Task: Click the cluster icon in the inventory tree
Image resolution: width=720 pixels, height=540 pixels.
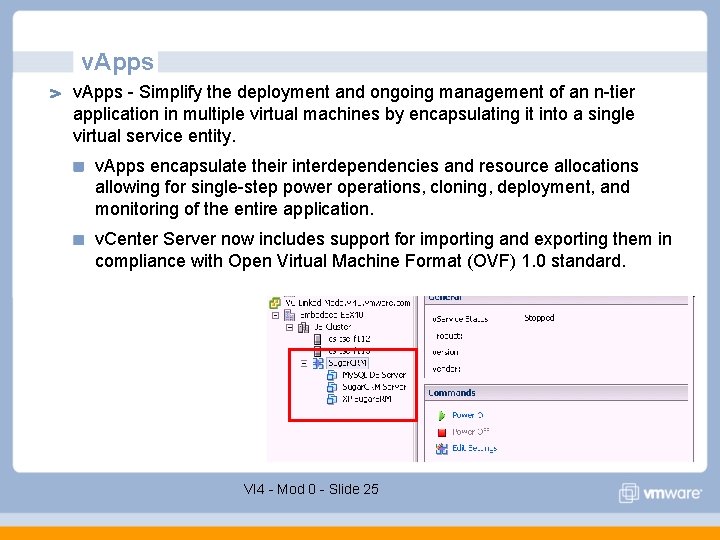Action: click(x=304, y=327)
